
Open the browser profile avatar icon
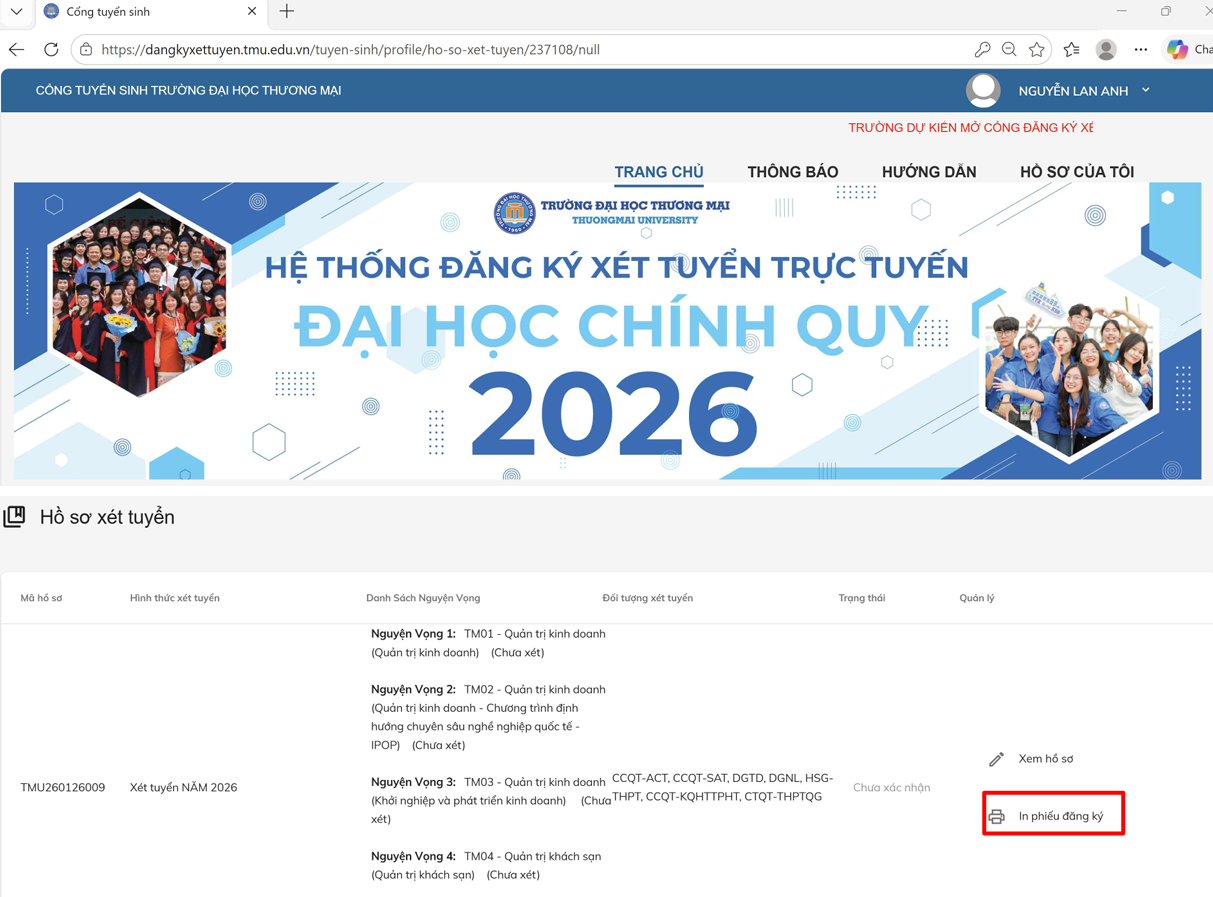pyautogui.click(x=1106, y=49)
